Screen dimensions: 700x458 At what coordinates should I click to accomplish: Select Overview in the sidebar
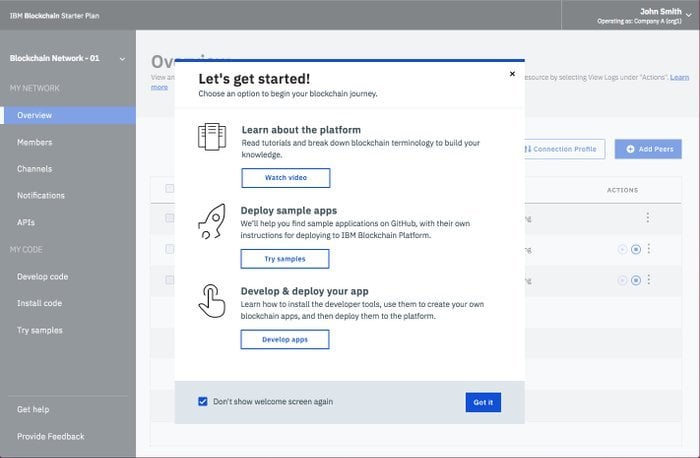pos(68,115)
